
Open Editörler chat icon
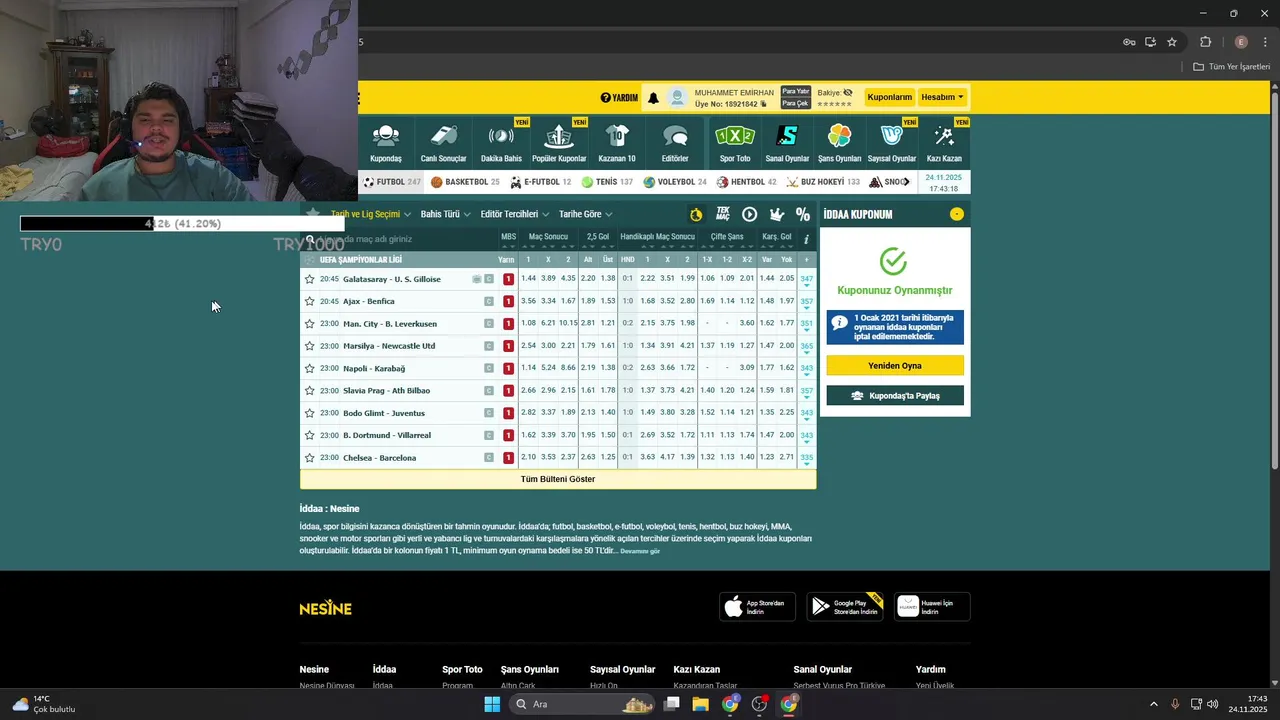[x=675, y=136]
